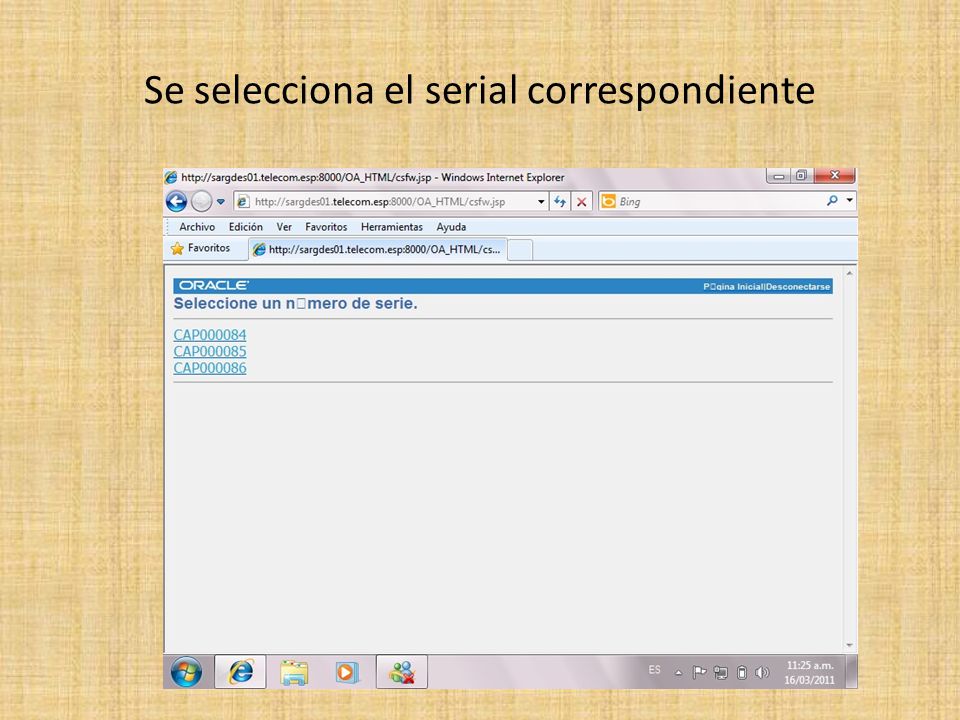960x720 pixels.
Task: Click the search magnifier icon
Action: click(x=832, y=201)
